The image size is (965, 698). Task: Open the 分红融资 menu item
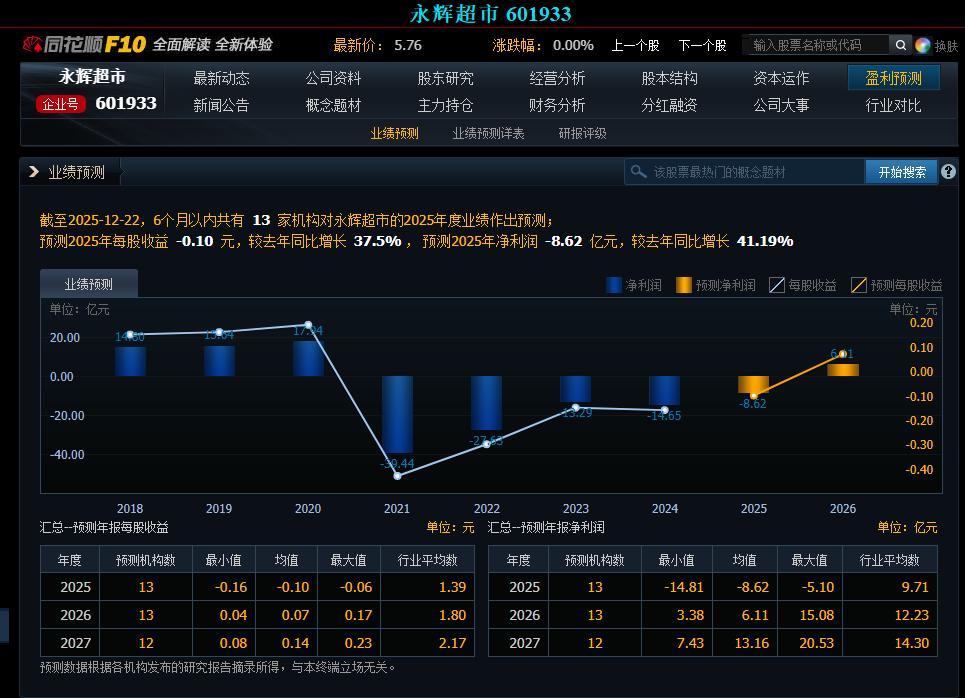click(x=669, y=105)
